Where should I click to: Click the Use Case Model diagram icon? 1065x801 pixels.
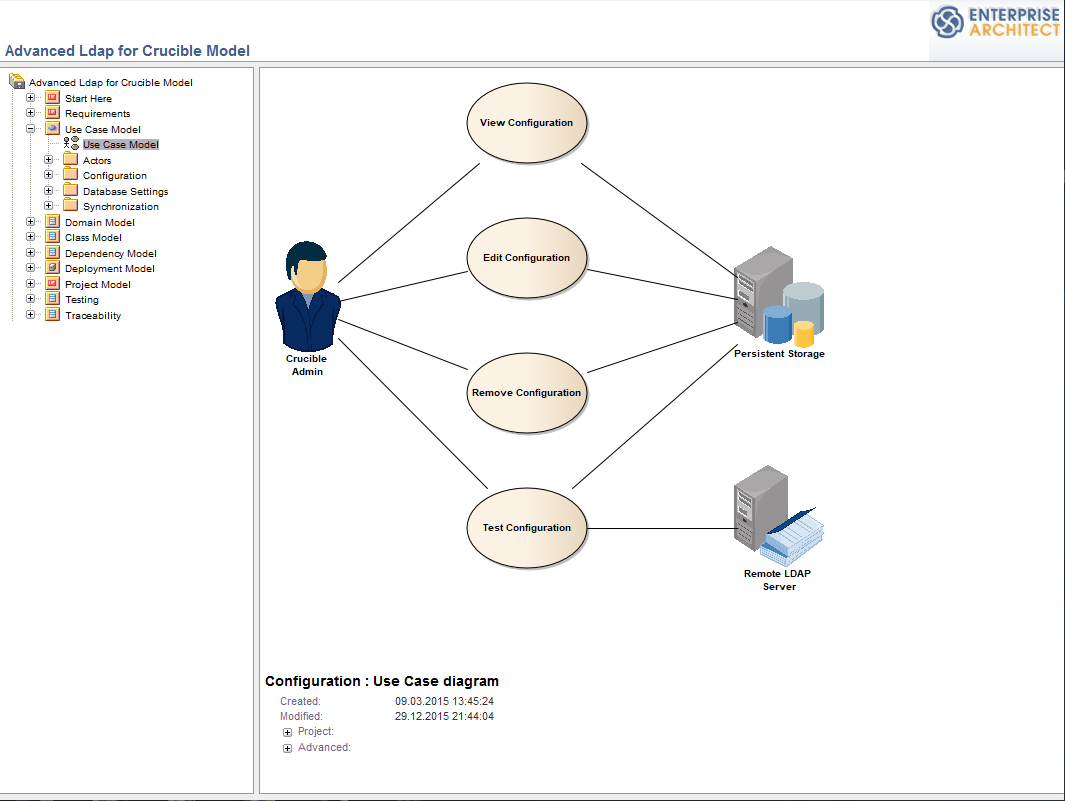click(71, 144)
